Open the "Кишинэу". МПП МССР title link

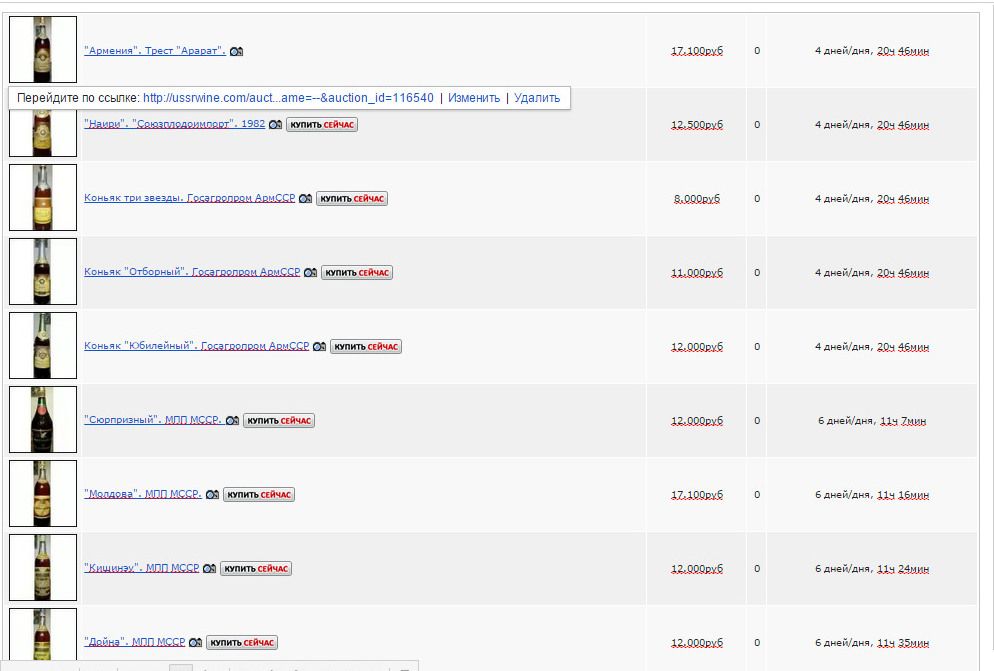(141, 569)
